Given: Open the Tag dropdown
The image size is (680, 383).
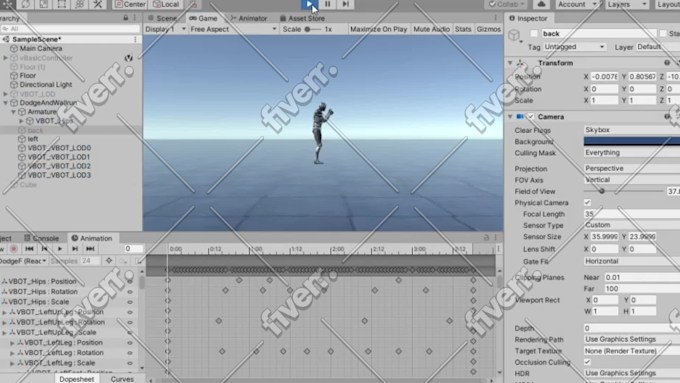Looking at the screenshot, I should pos(574,46).
